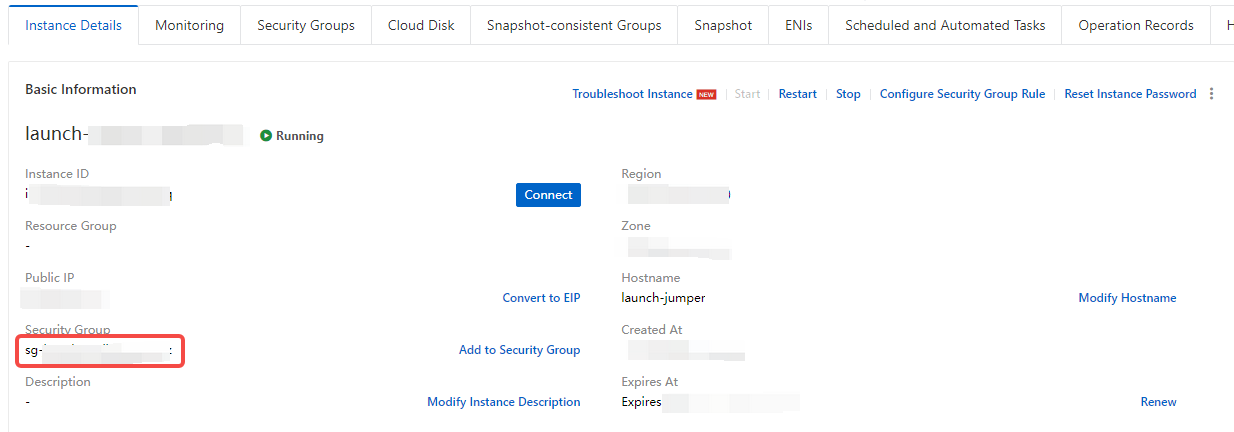View Scheduled and Automated Tasks tab
Image resolution: width=1234 pixels, height=432 pixels.
(944, 25)
